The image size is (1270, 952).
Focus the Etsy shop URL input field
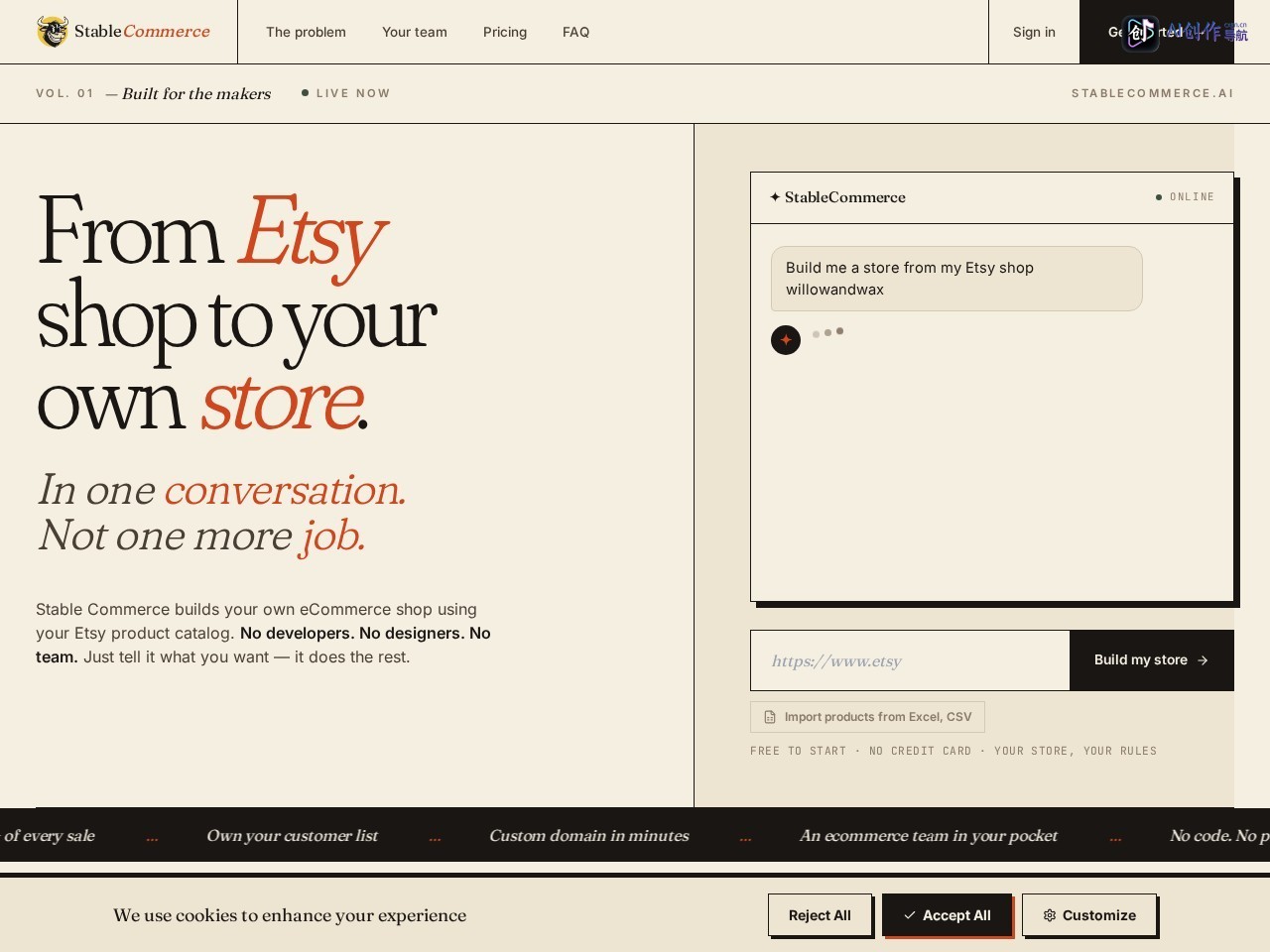(910, 660)
